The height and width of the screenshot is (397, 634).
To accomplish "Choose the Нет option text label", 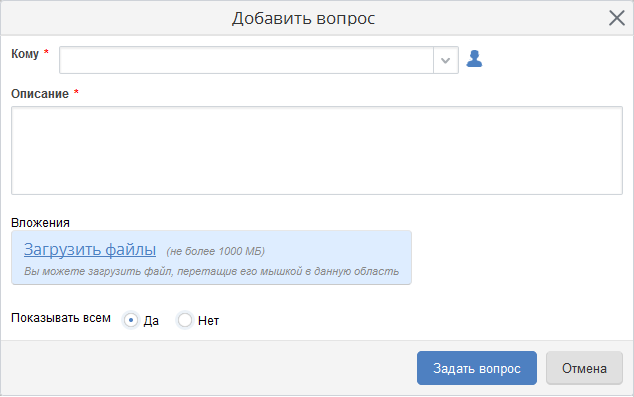I will click(208, 321).
